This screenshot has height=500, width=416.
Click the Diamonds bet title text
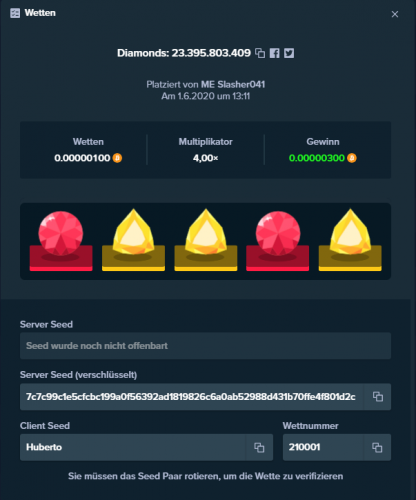tap(184, 53)
